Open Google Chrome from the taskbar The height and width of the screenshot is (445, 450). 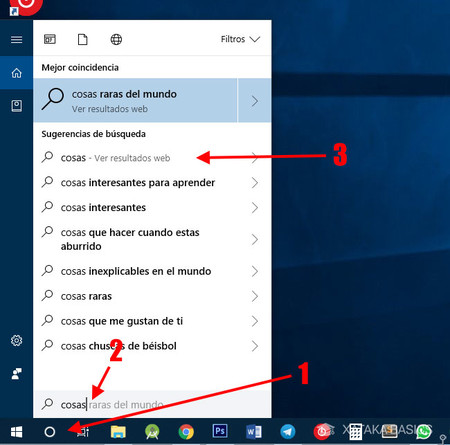tap(186, 432)
